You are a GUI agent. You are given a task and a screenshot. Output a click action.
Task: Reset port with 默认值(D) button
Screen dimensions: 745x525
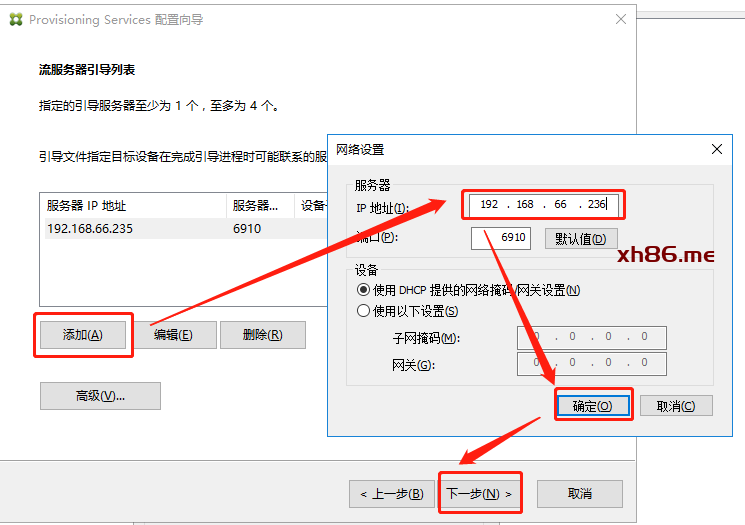click(x=581, y=238)
